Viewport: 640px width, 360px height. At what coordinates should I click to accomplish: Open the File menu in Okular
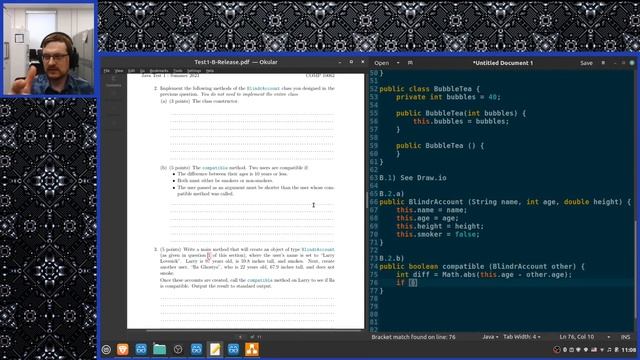[x=107, y=71]
